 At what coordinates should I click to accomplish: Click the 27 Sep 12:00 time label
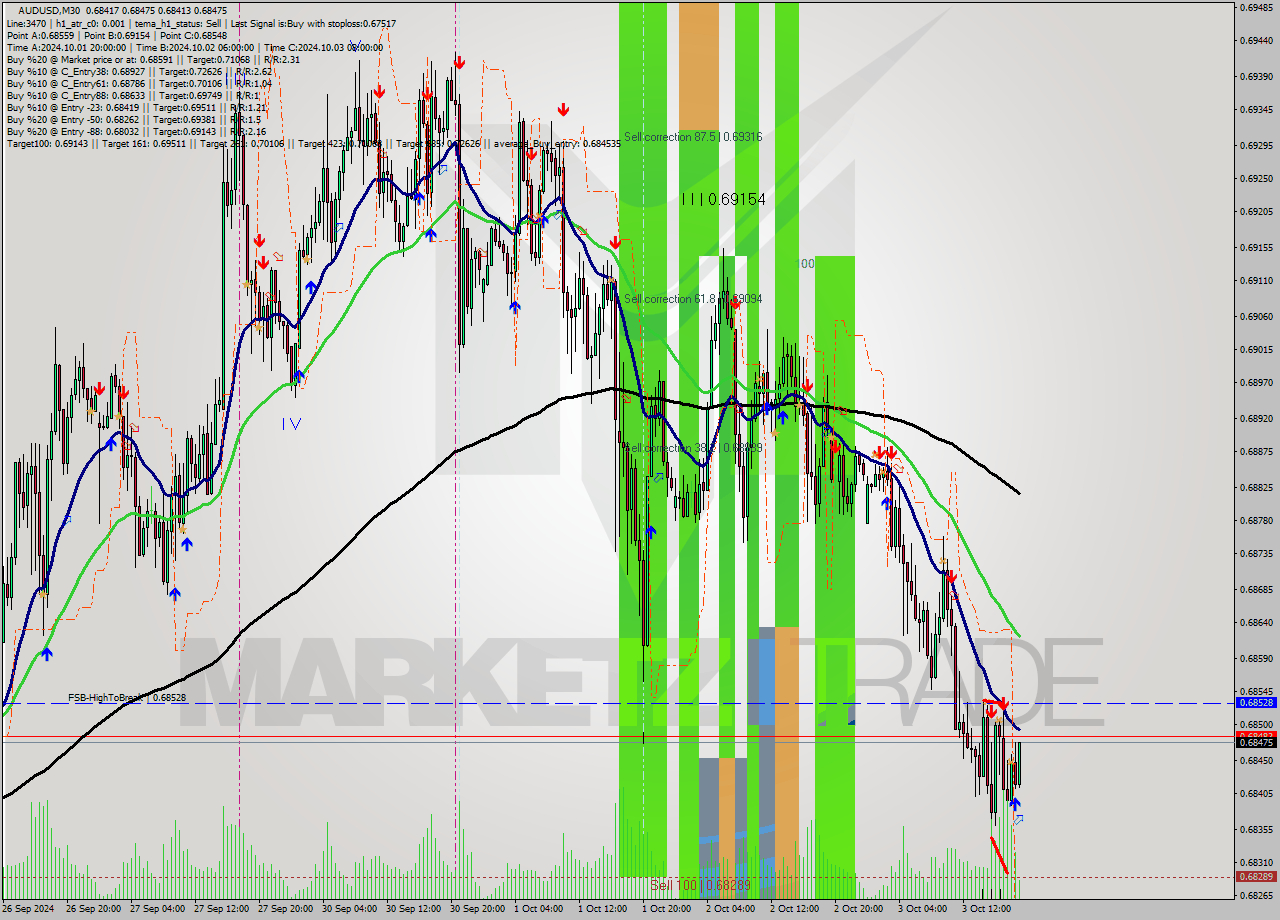220,909
